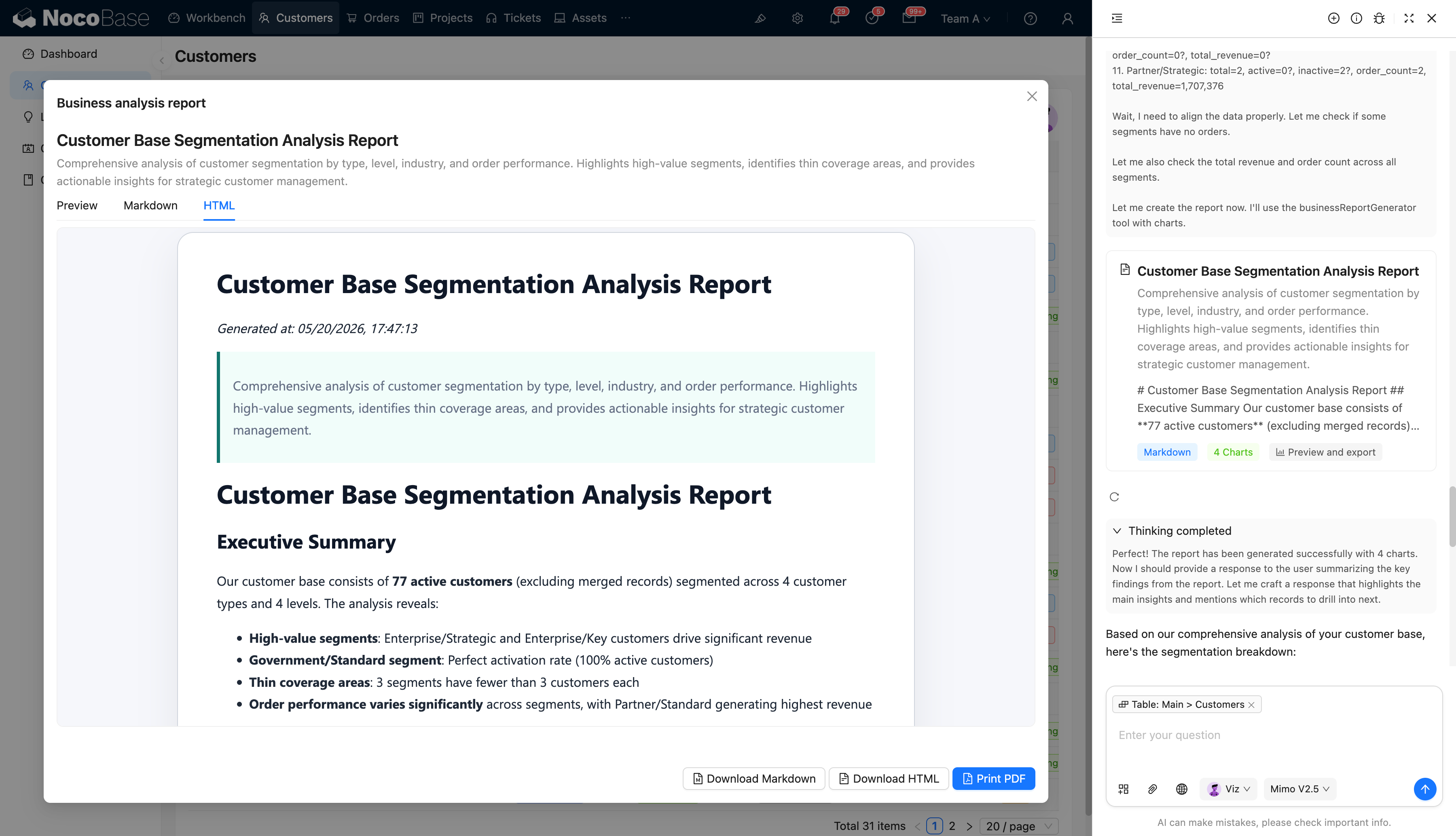
Task: Click the 4 Charts tag
Action: [x=1233, y=452]
